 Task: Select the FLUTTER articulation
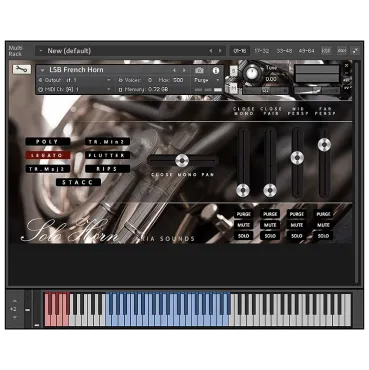click(107, 155)
